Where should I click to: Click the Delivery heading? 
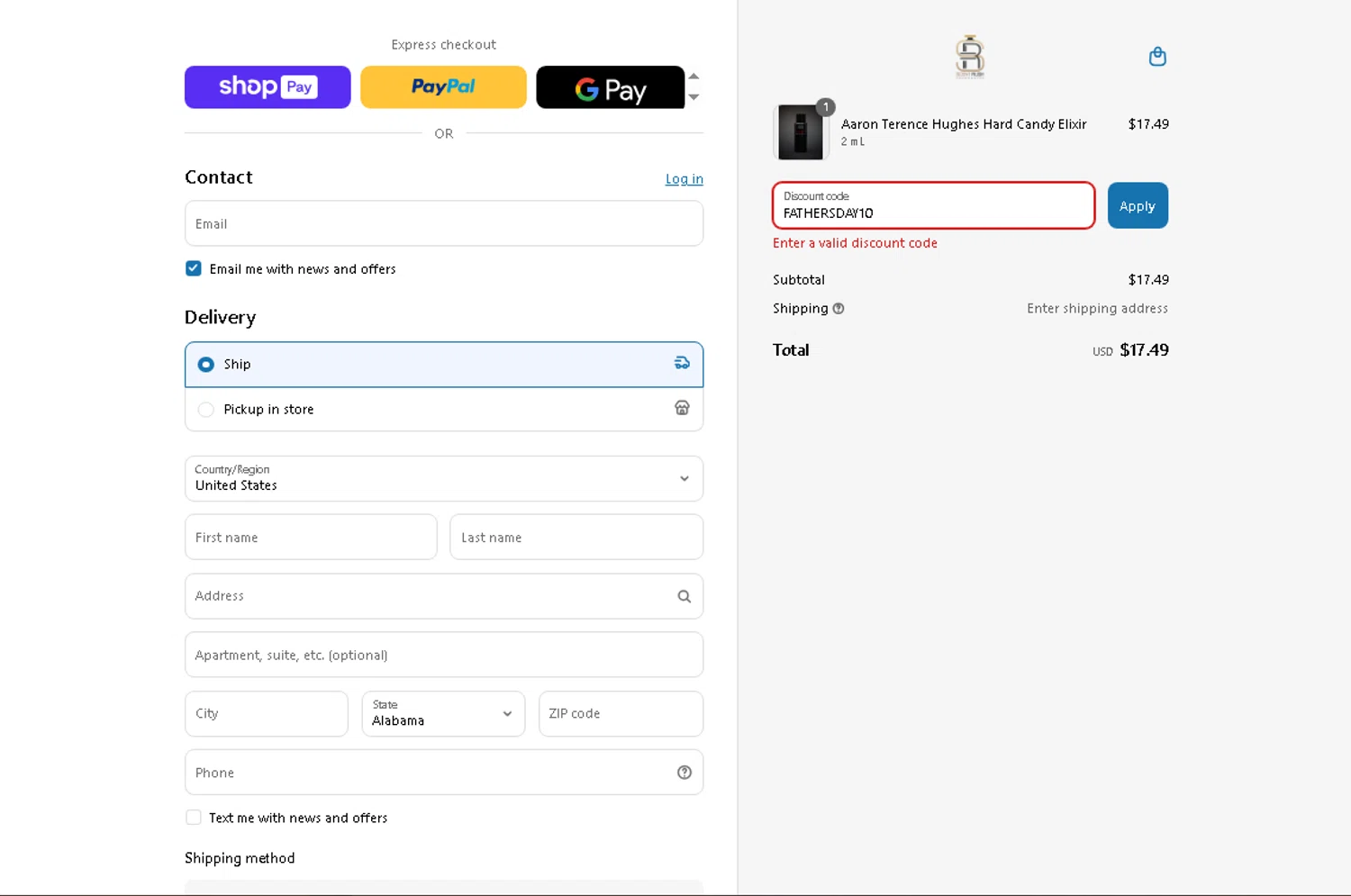pyautogui.click(x=221, y=317)
